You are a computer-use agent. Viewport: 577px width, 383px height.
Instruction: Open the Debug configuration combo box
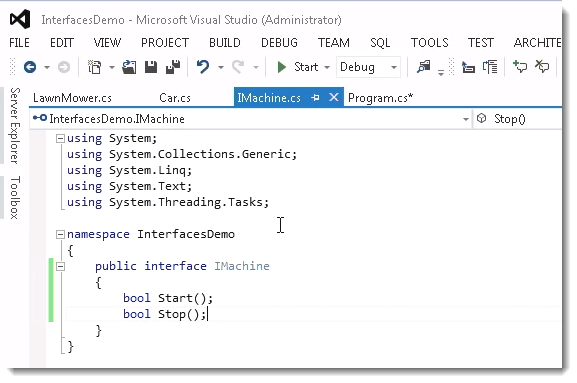368,67
